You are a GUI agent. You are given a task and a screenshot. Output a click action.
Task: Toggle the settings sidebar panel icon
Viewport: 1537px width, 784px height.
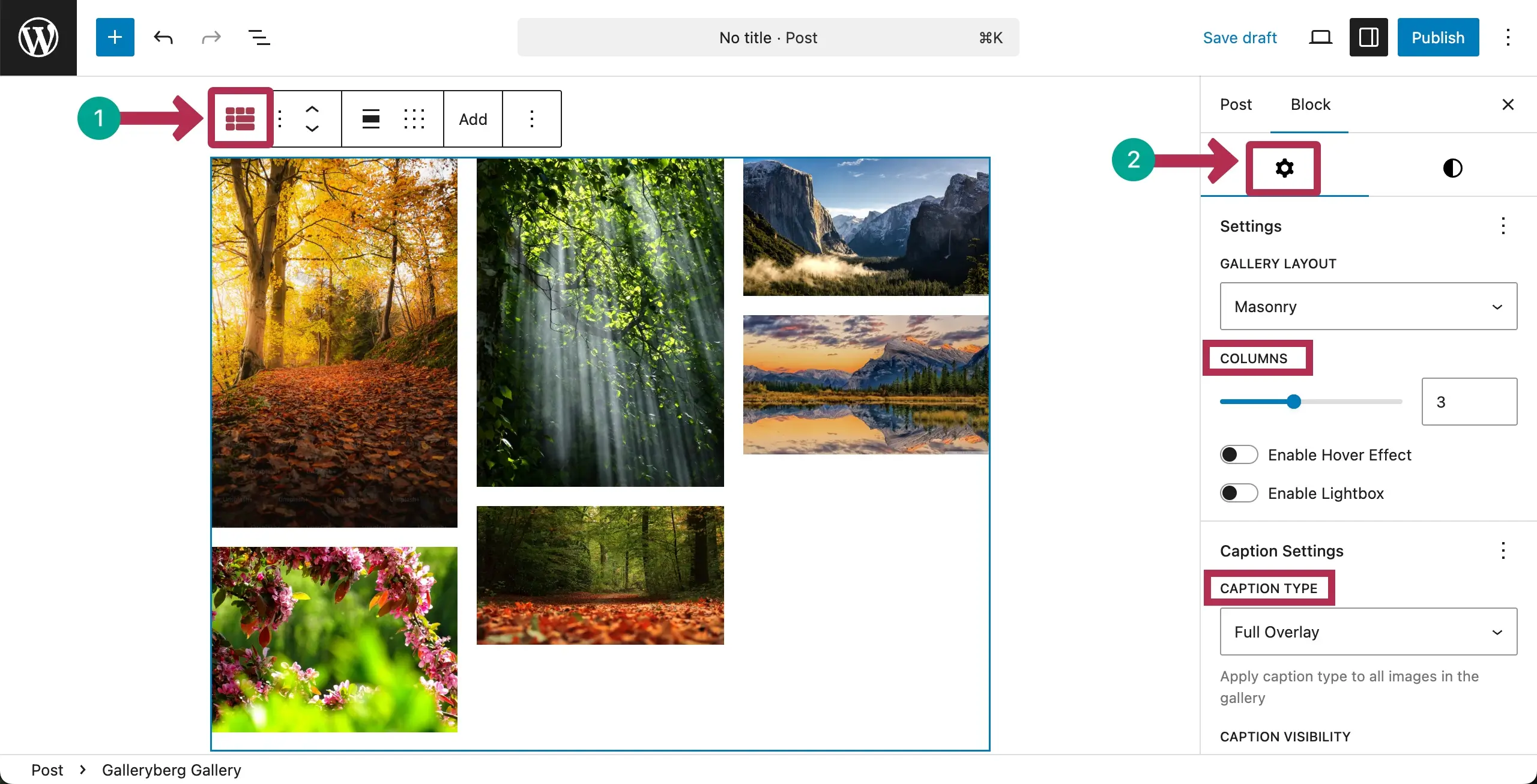pyautogui.click(x=1368, y=37)
